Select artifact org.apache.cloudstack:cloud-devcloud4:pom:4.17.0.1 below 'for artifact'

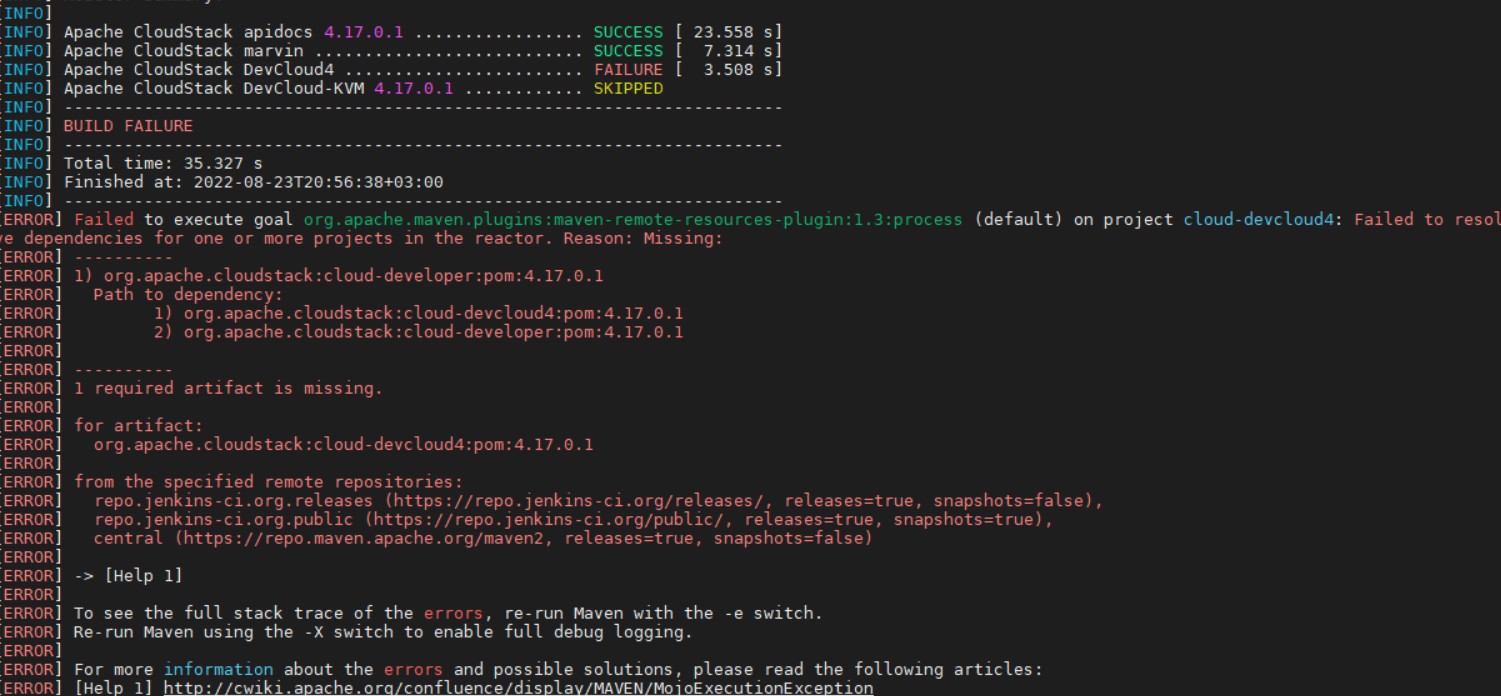click(343, 444)
